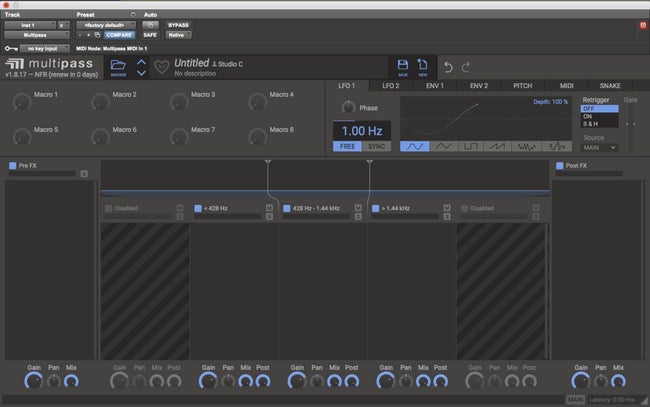Click the small icon beside the Pre FX bar

click(x=84, y=174)
